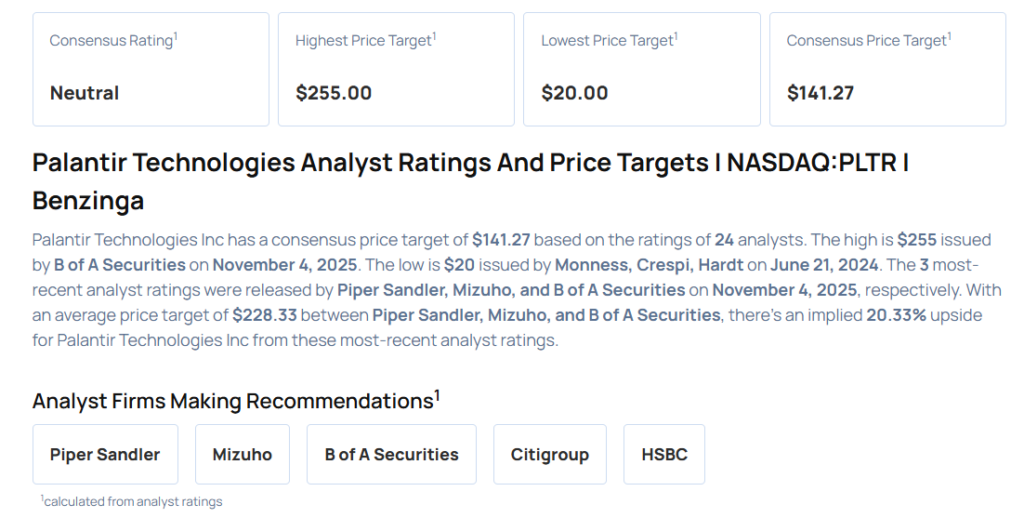Click the Analyst Firms Making Recommendations heading
1024x531 pixels.
[x=235, y=401]
